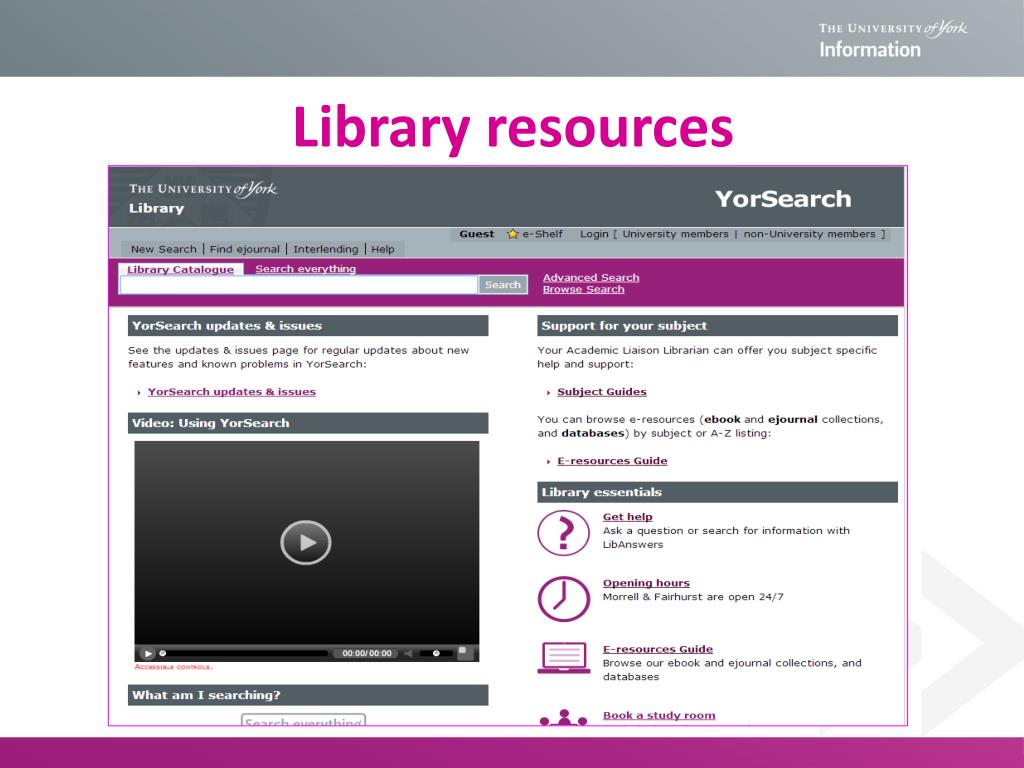The image size is (1024, 768).
Task: Open the Get help link
Action: [x=628, y=517]
